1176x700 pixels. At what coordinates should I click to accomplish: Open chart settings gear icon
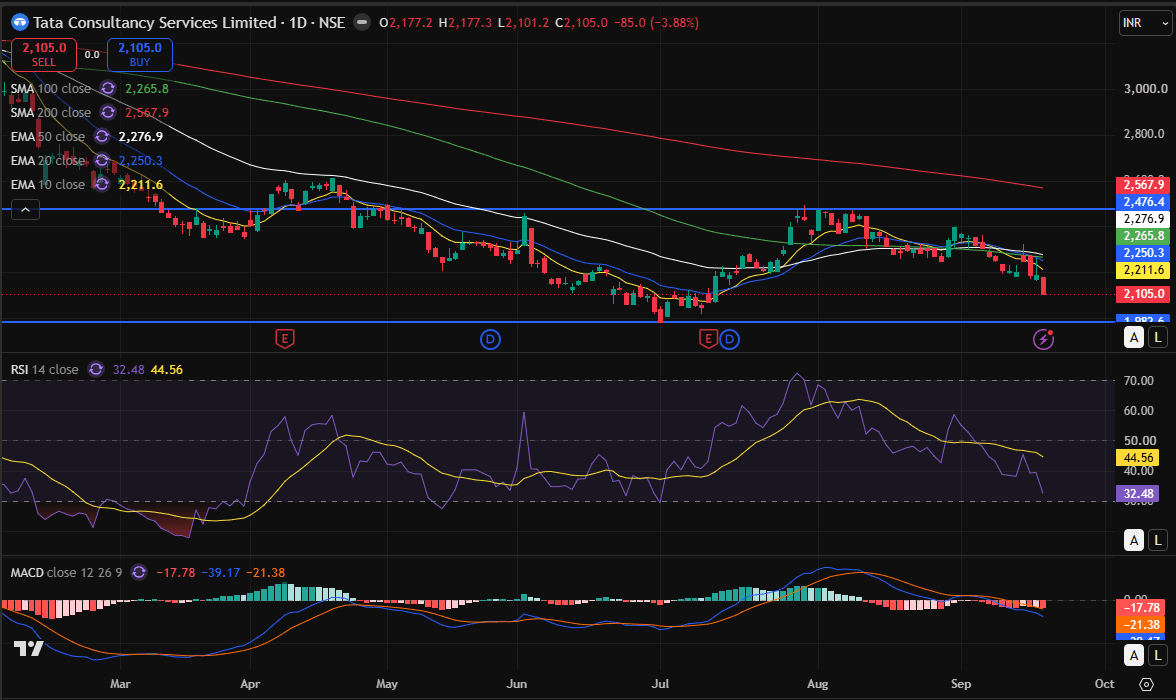pos(1146,684)
